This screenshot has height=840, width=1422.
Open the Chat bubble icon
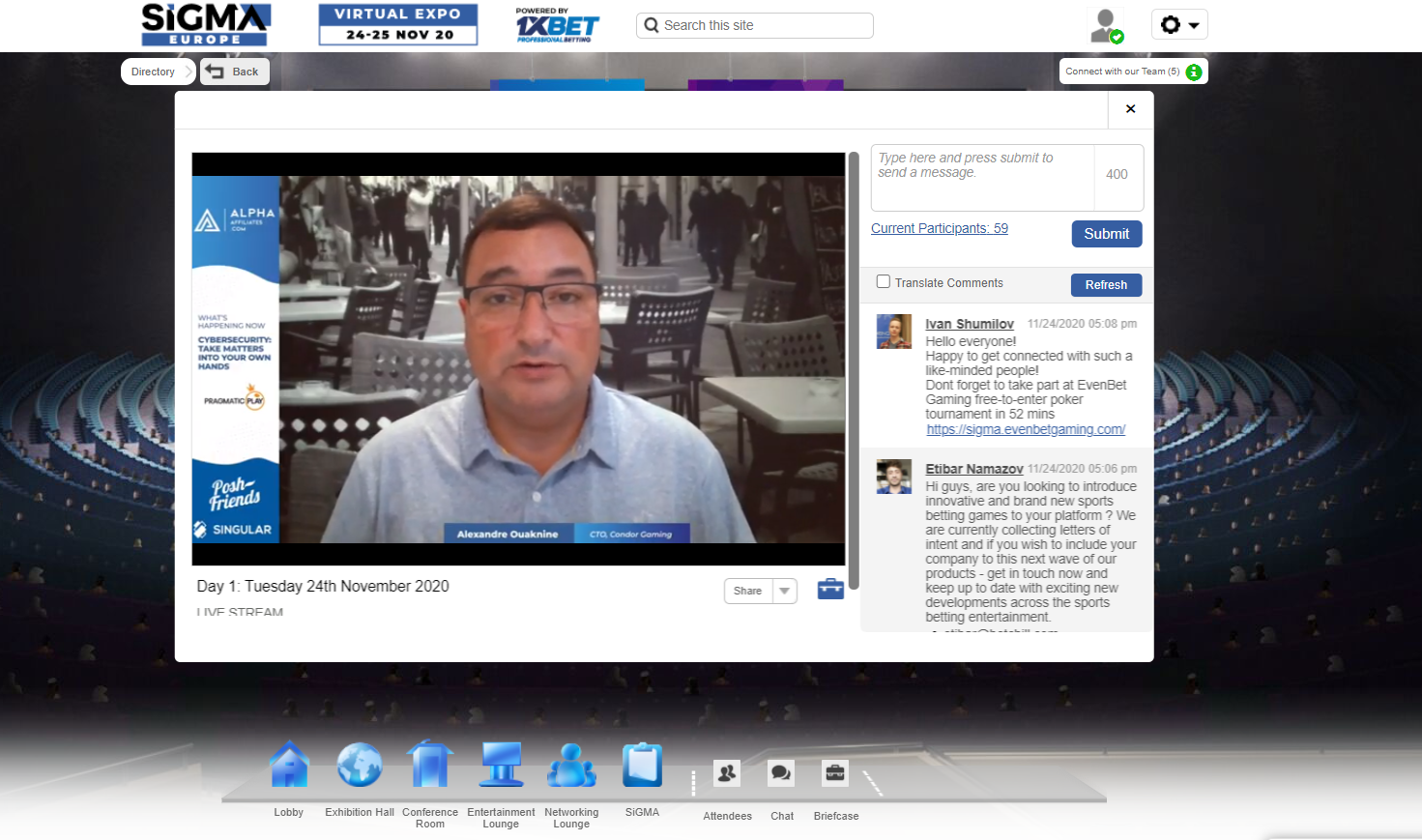[x=781, y=773]
